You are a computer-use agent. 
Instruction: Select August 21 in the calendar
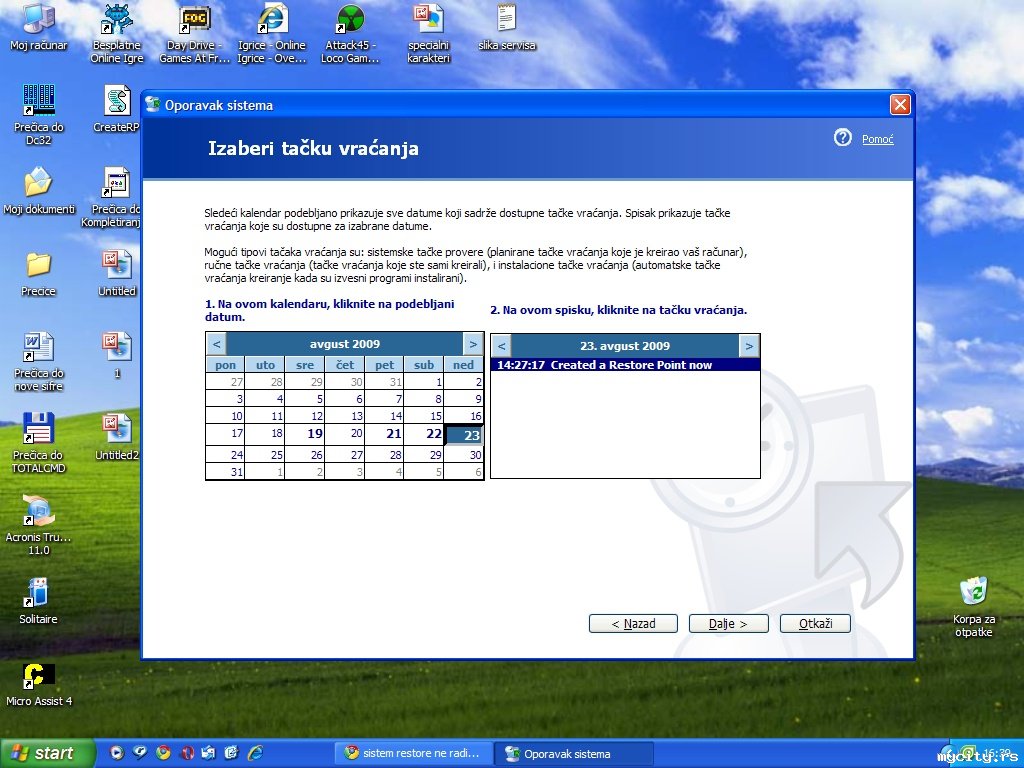384,434
